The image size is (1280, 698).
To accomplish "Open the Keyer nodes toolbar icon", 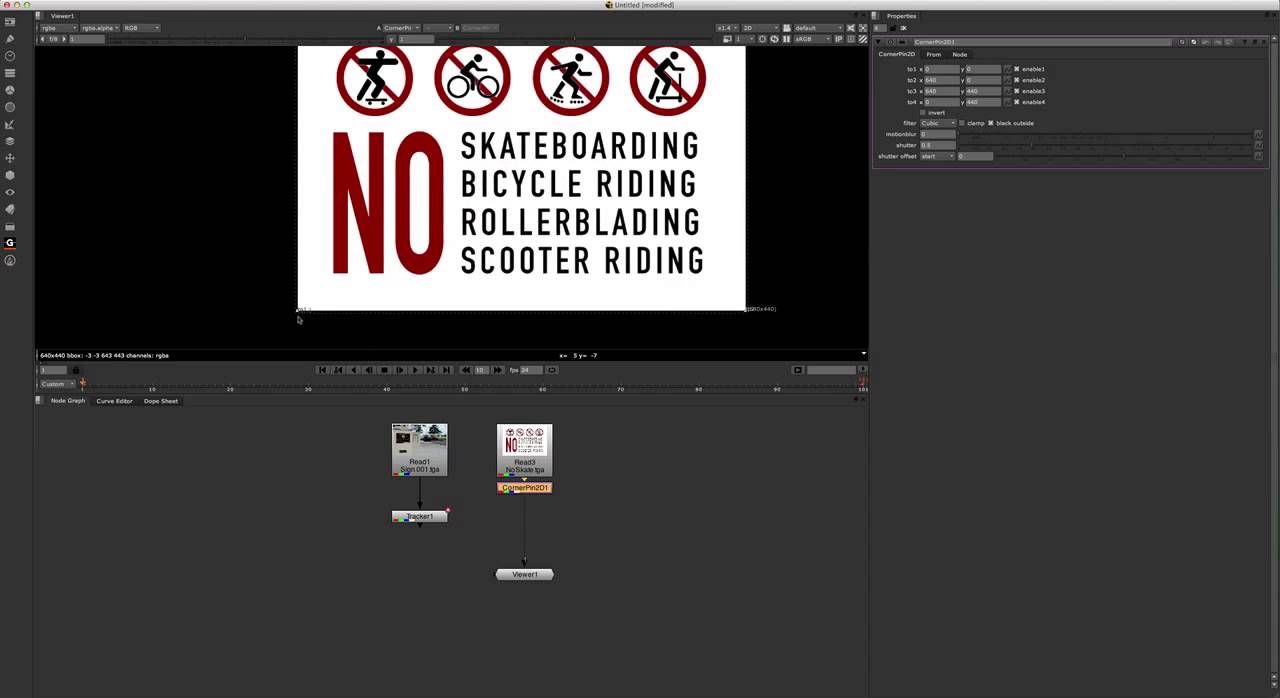I will (10, 124).
